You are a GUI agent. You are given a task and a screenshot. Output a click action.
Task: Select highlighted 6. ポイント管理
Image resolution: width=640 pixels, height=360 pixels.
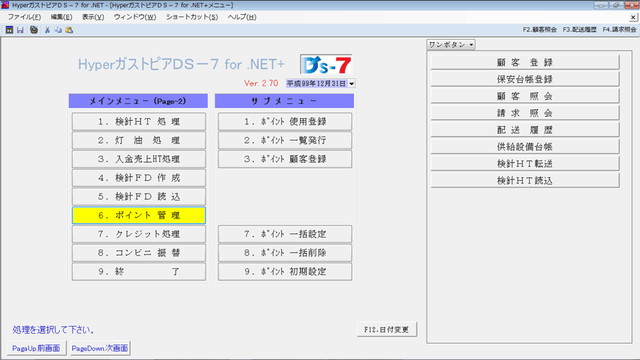pyautogui.click(x=139, y=216)
